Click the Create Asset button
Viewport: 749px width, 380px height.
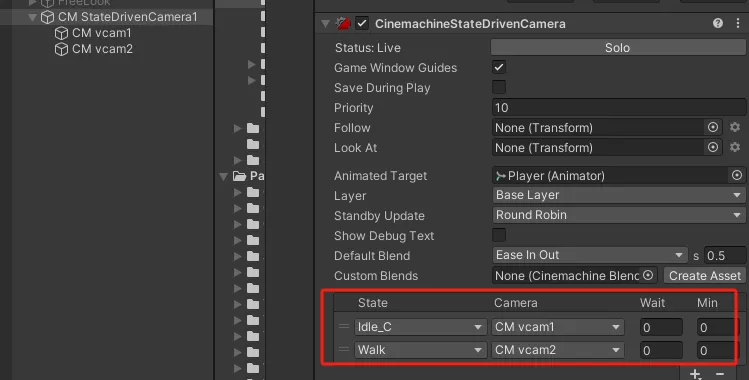coord(705,275)
